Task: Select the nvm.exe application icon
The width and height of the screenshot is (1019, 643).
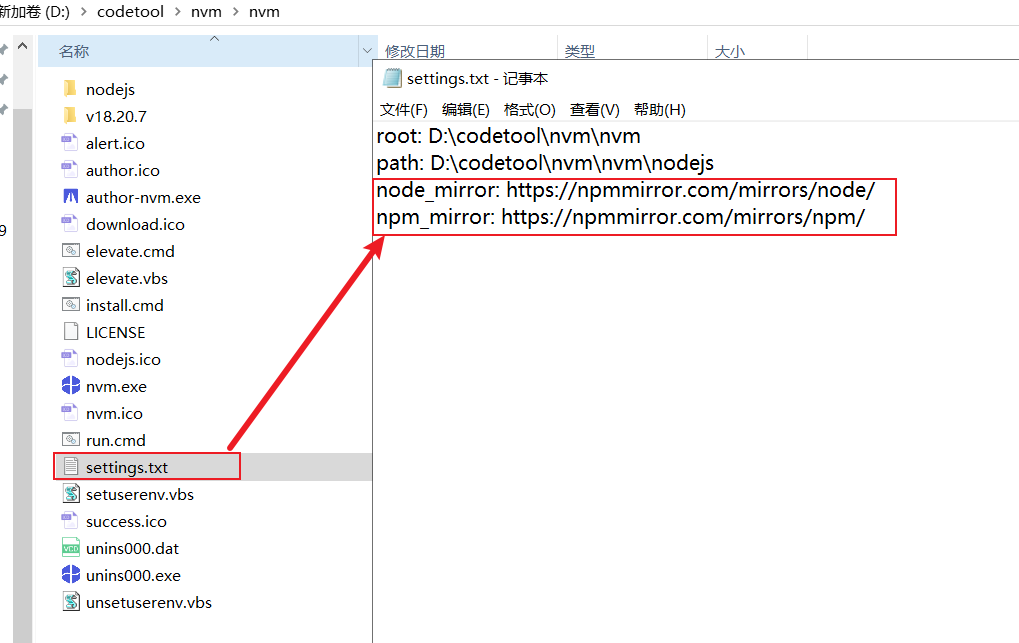Action: tap(70, 386)
